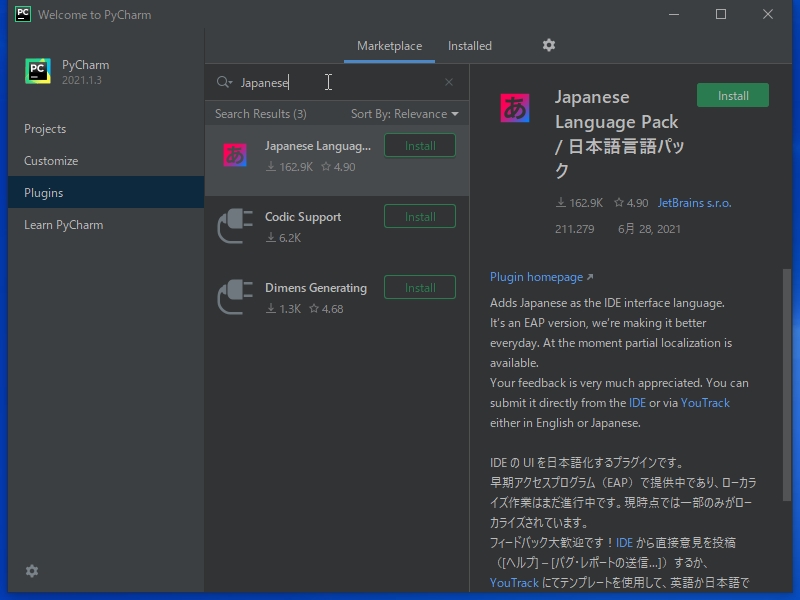The width and height of the screenshot is (800, 600).
Task: Open the Projects section
Action: (106, 129)
